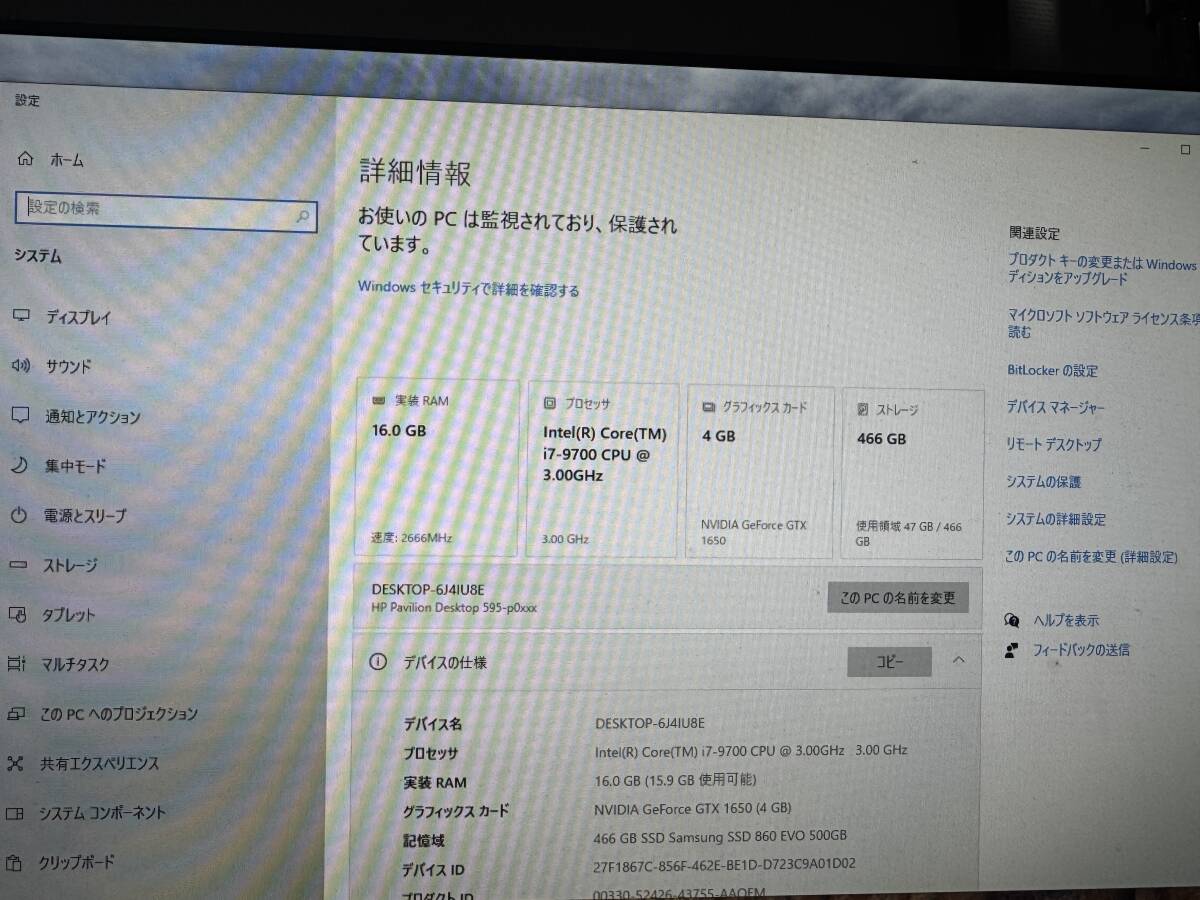
Task: Click the Display monitor icon
Action: [x=21, y=316]
